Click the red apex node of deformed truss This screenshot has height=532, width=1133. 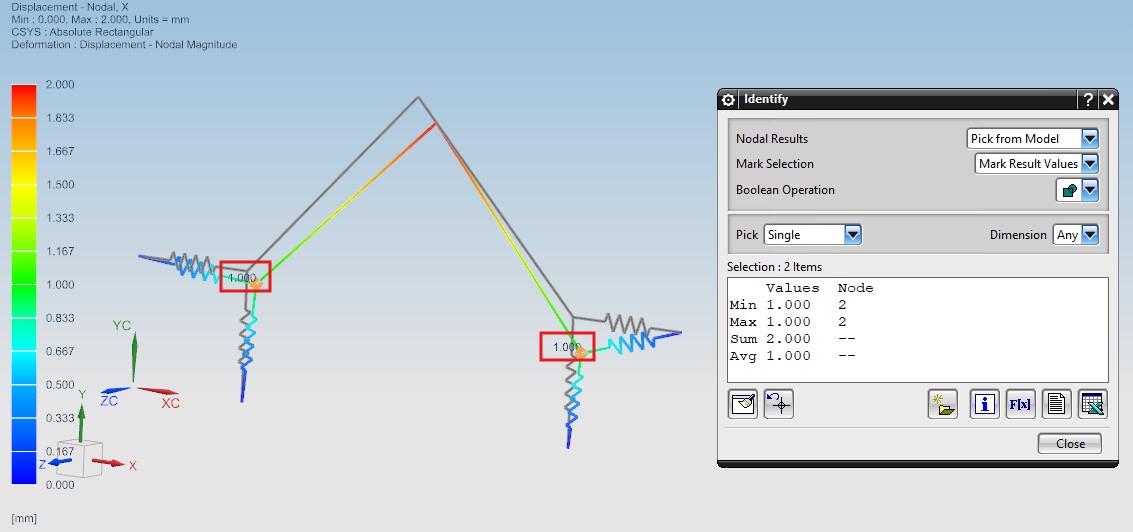(435, 124)
